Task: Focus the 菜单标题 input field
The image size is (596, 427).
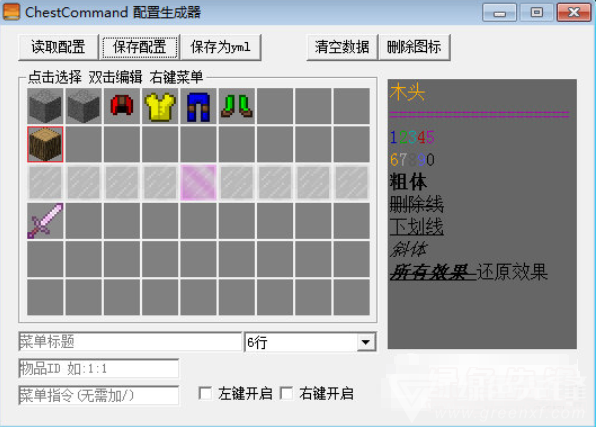Action: coord(130,341)
